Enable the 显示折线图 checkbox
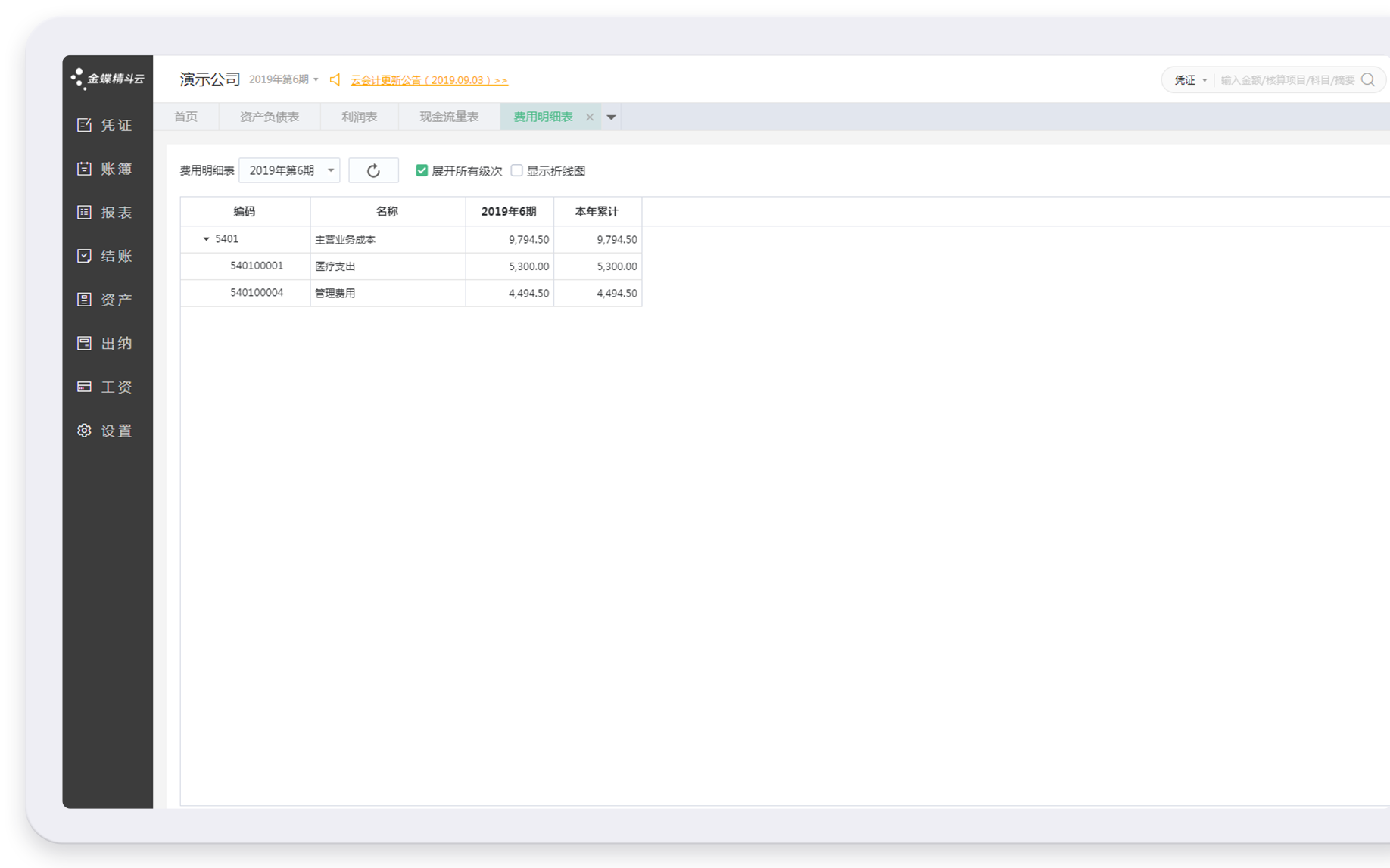This screenshot has height=868, width=1390. 516,171
